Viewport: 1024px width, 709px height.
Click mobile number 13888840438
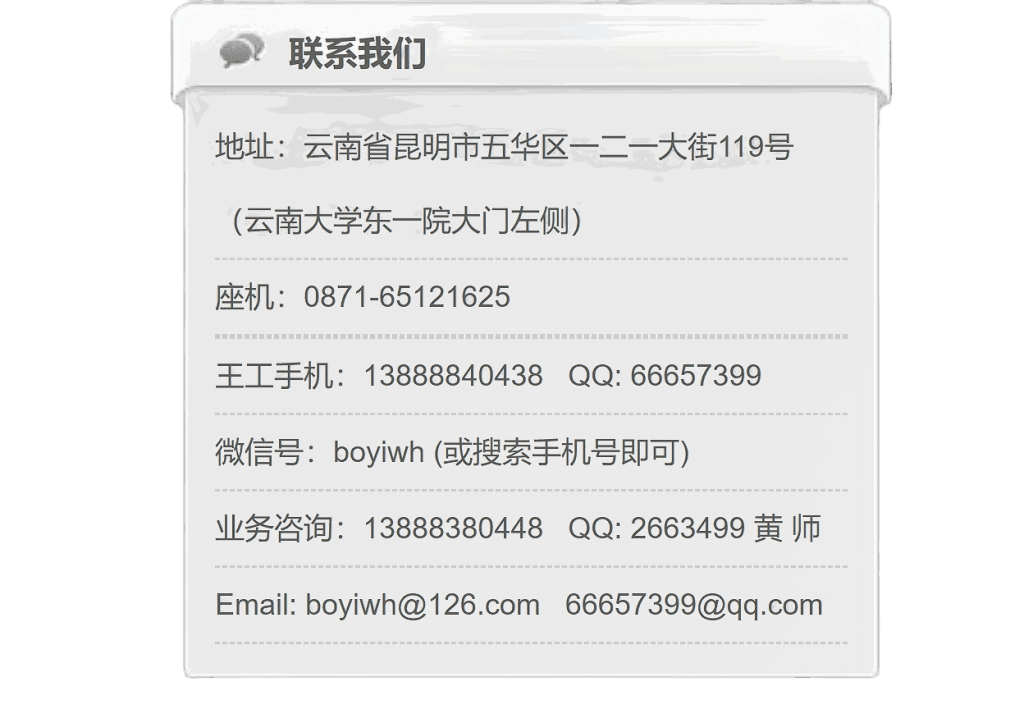coord(453,375)
